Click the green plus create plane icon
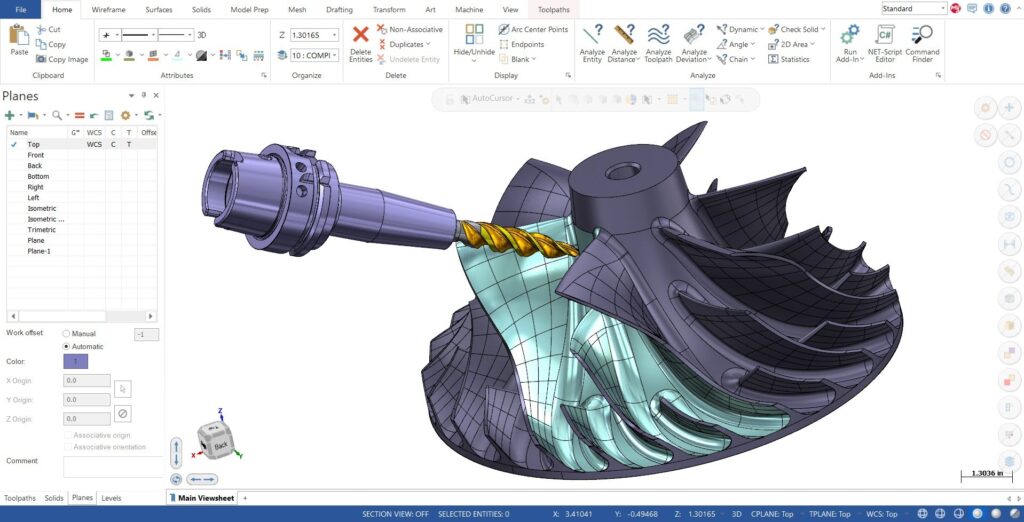The height and width of the screenshot is (522, 1024). [x=9, y=116]
